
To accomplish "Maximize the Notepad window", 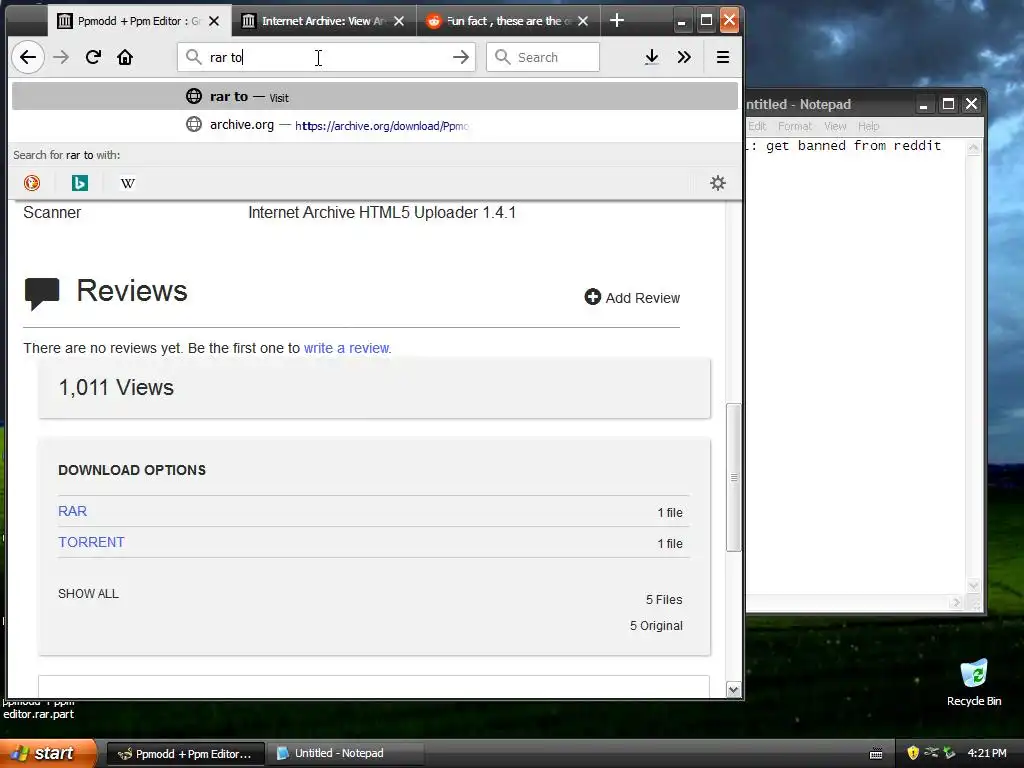I will pos(948,104).
